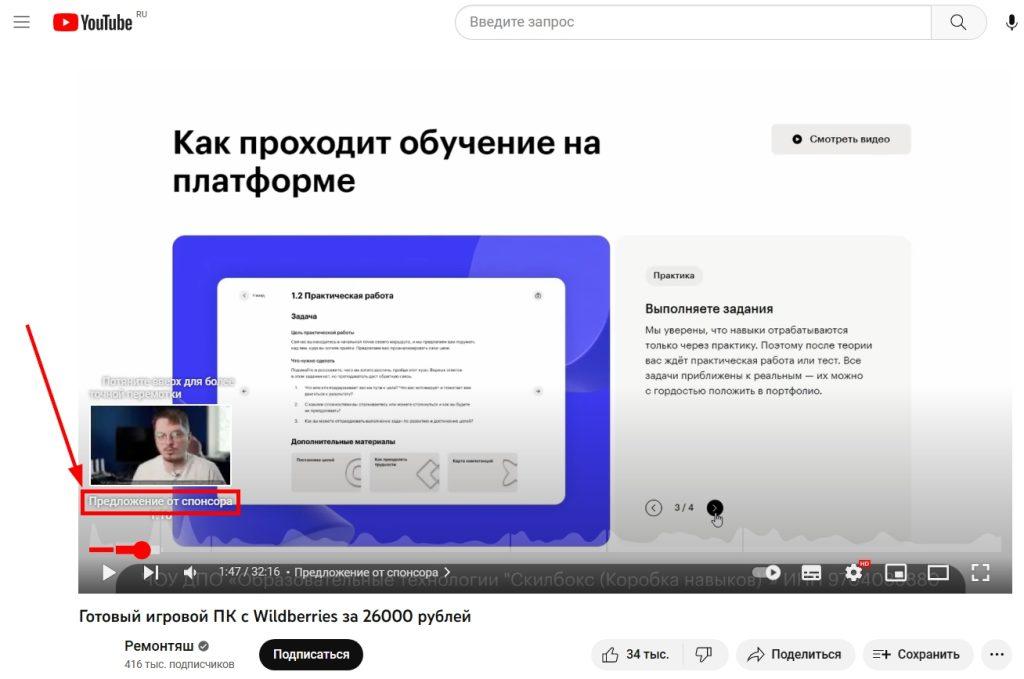The image size is (1024, 679).
Task: Play the video
Action: point(109,572)
